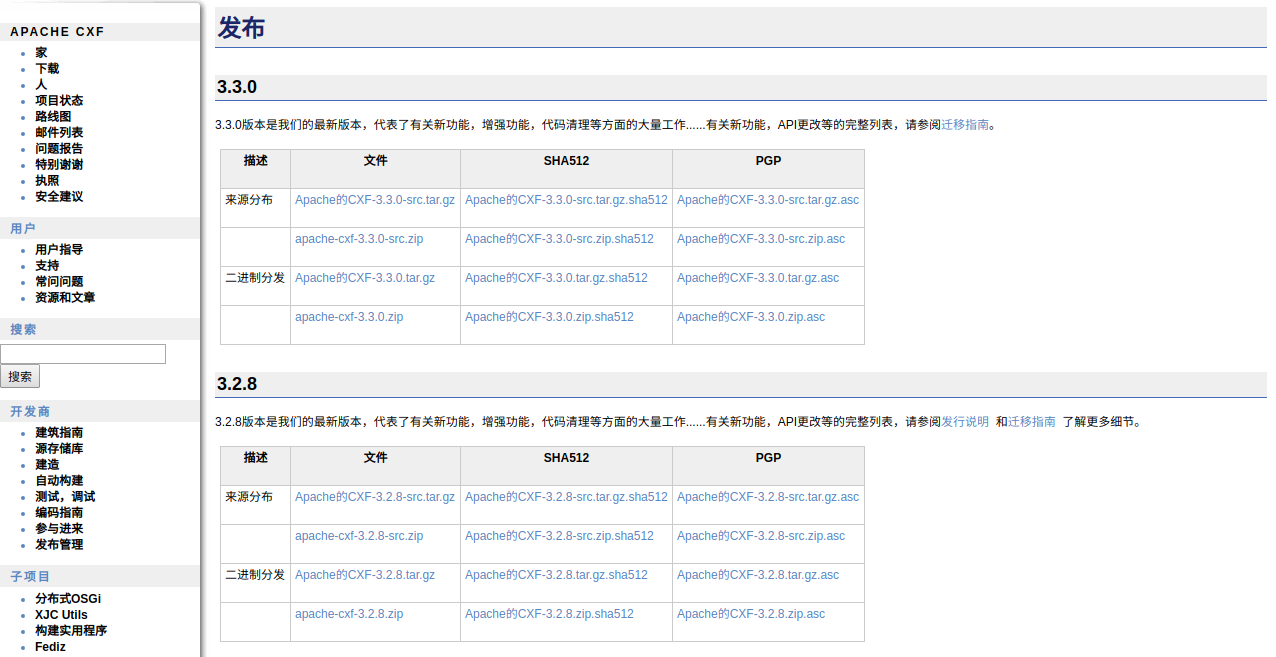
Task: Download Apache的CXF-3.2.8-src.tar.gz file
Action: pos(375,497)
